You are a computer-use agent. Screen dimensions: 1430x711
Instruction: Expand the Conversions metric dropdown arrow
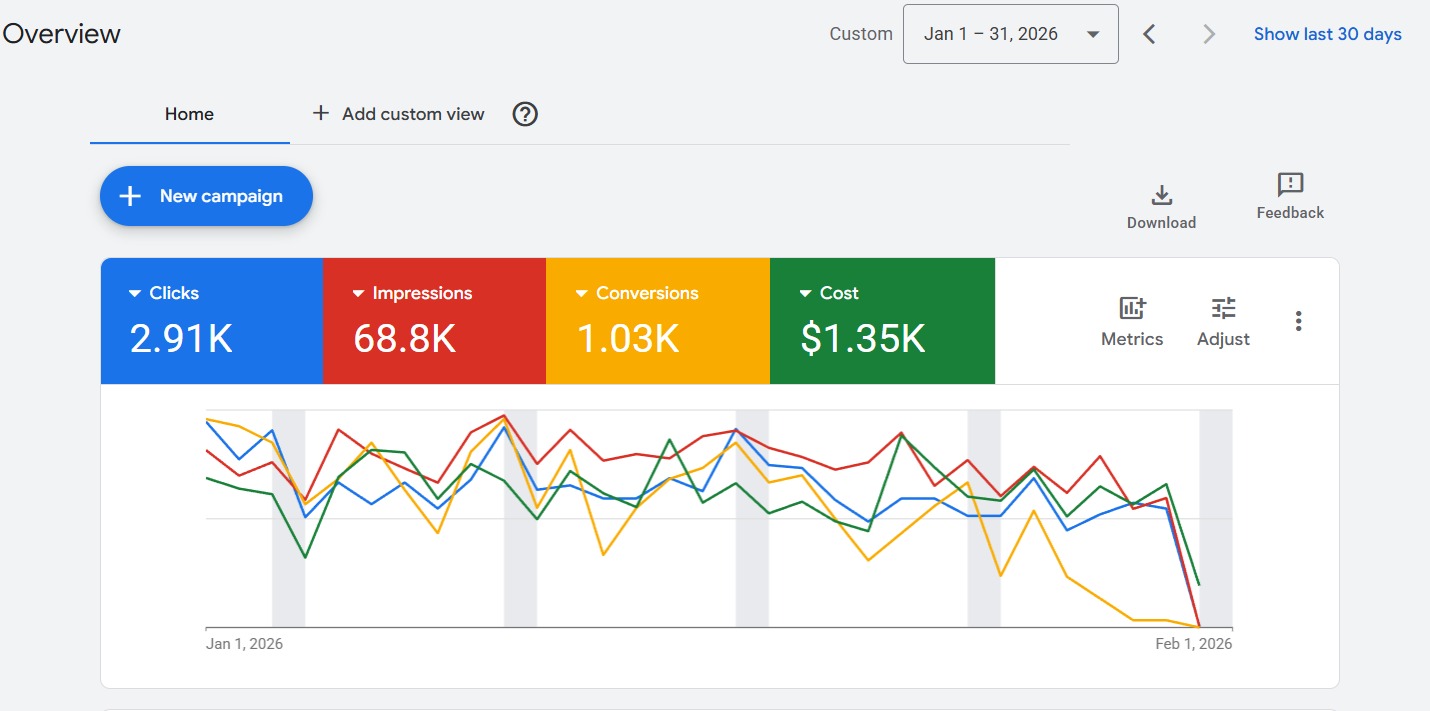coord(581,294)
